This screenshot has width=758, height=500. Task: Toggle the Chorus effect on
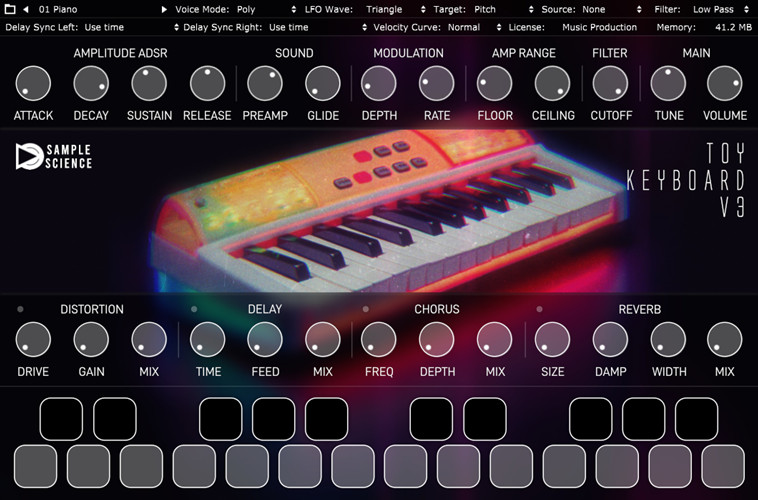[x=366, y=309]
